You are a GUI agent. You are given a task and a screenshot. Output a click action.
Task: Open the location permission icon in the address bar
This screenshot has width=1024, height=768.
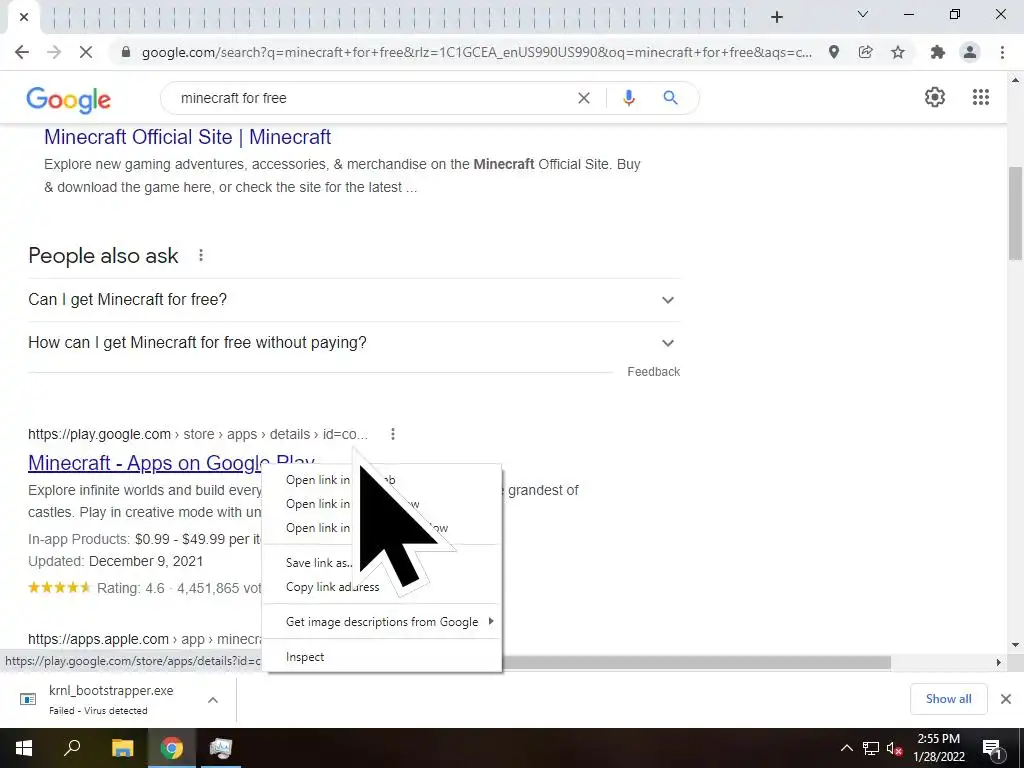coord(834,52)
